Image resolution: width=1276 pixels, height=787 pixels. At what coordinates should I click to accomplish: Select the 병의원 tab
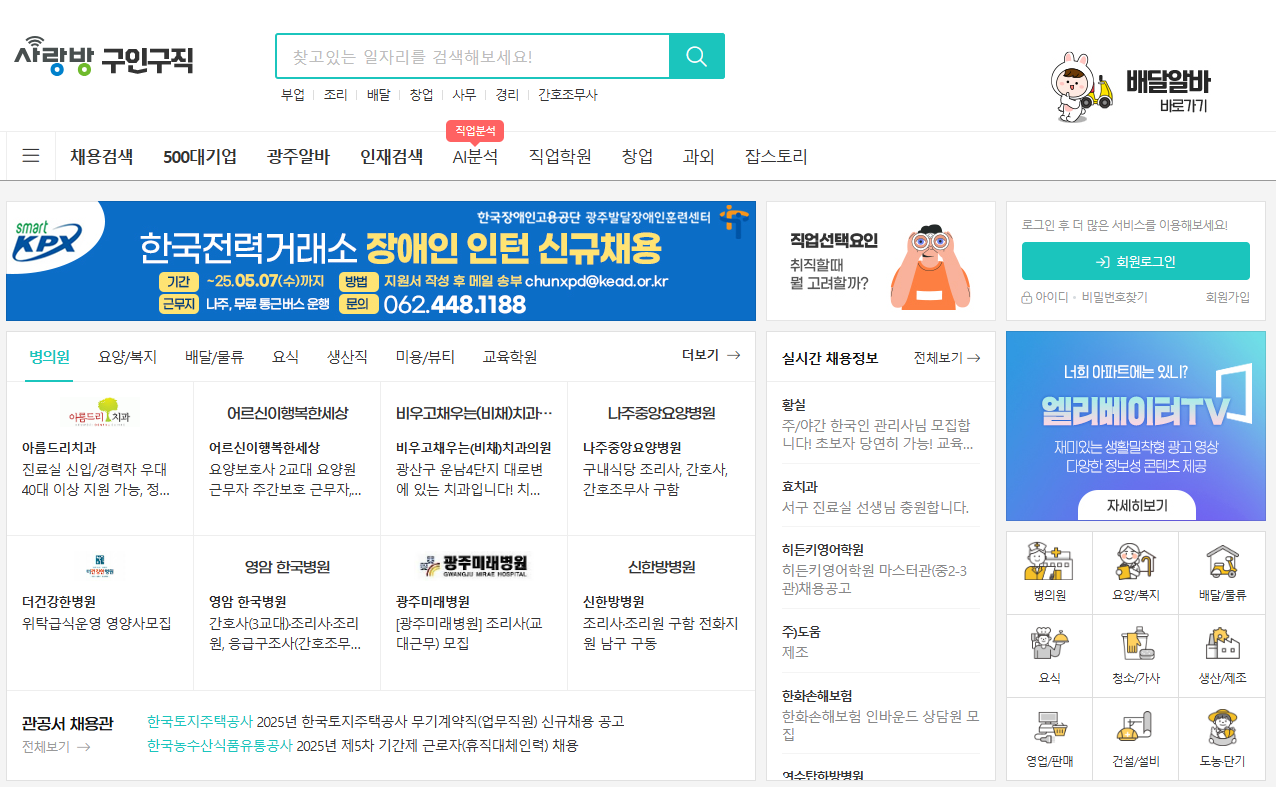pos(49,357)
